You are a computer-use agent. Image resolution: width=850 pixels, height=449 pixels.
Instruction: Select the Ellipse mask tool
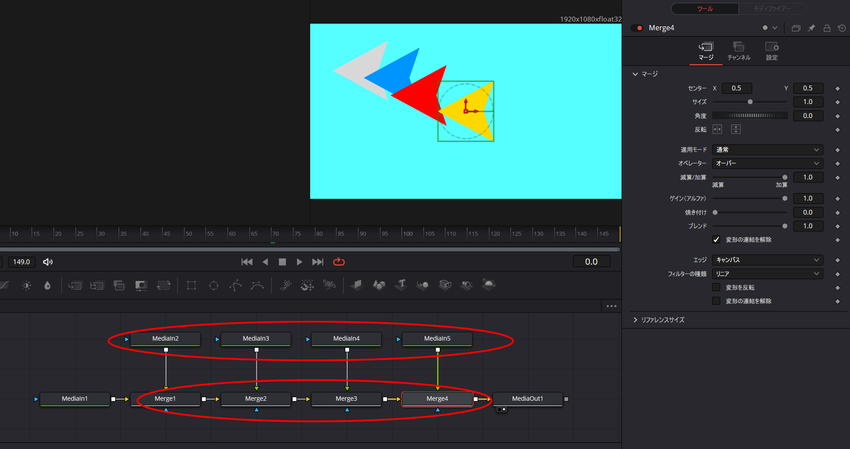214,285
